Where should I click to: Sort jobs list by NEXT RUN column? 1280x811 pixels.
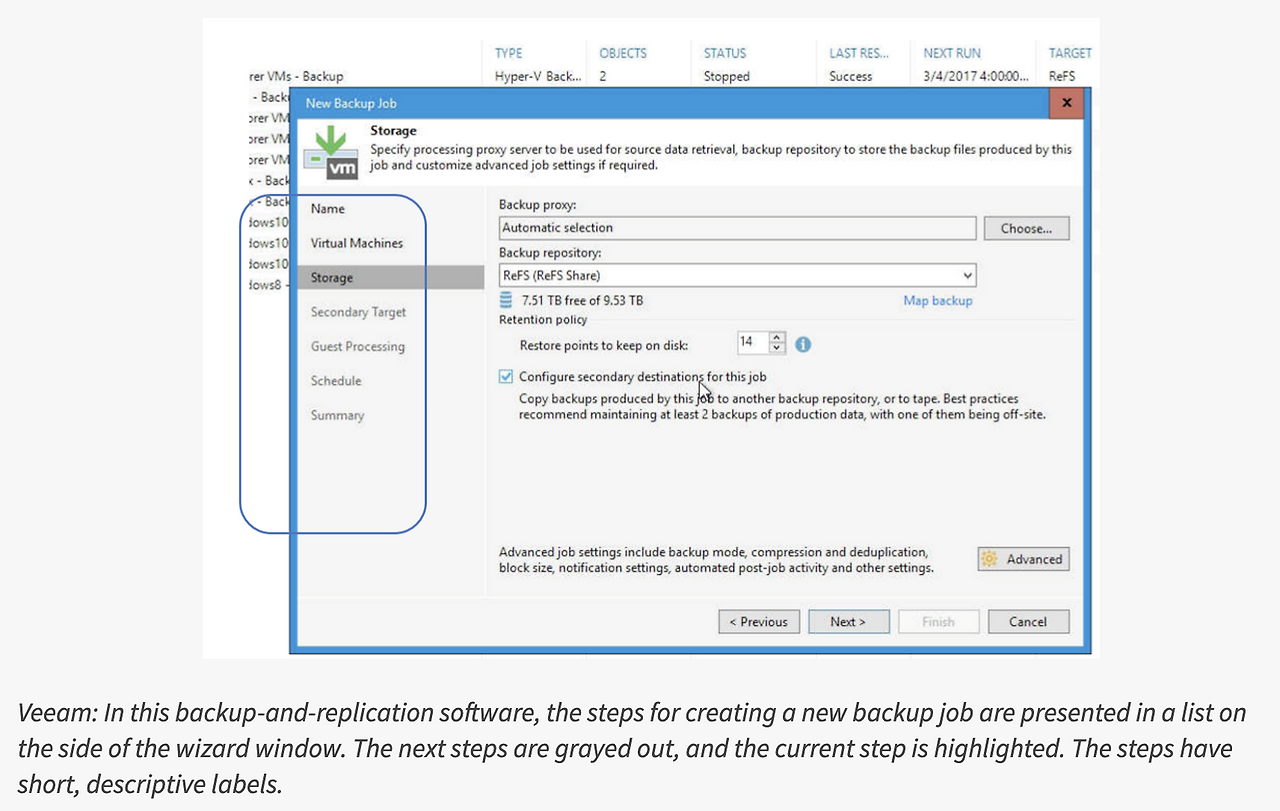pyautogui.click(x=952, y=53)
